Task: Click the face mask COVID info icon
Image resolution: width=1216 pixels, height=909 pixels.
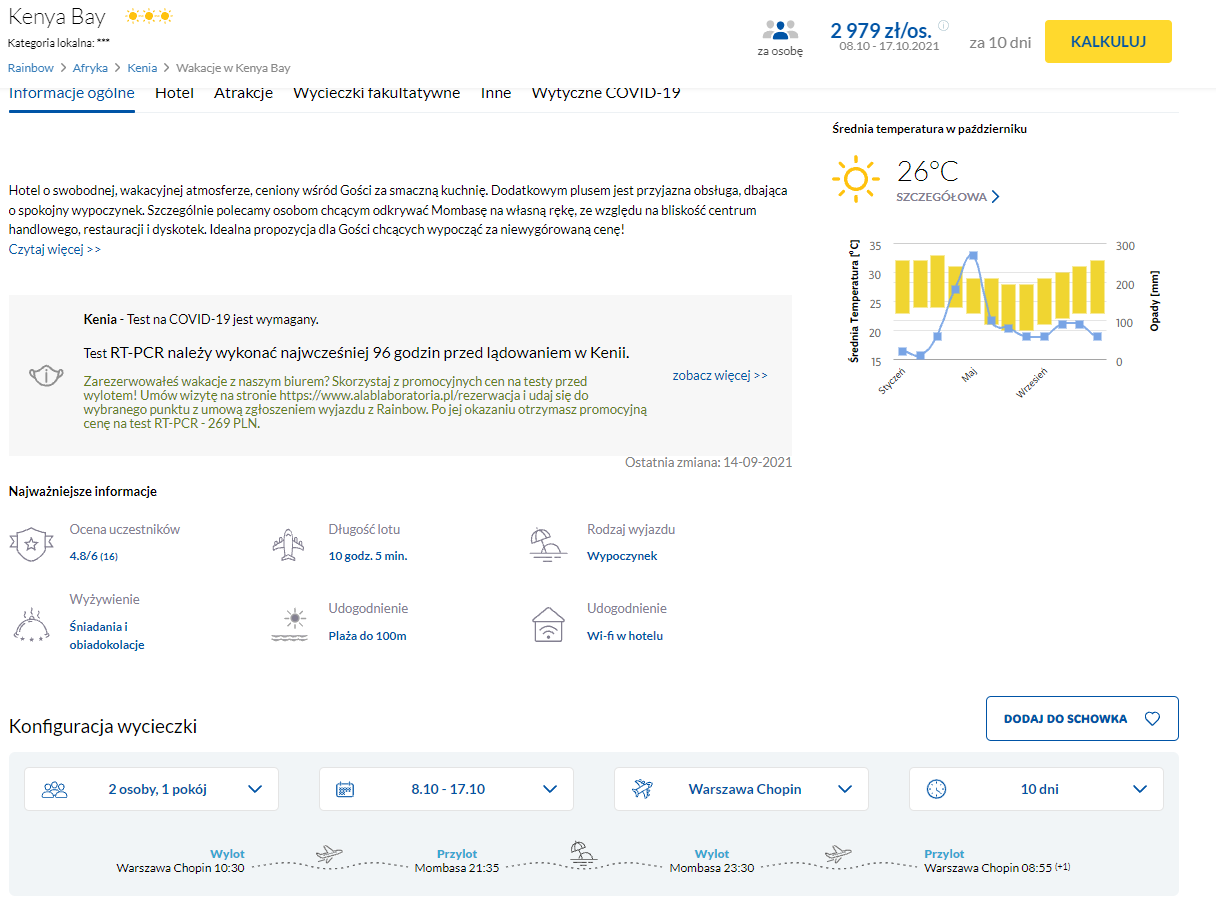Action: (x=46, y=376)
